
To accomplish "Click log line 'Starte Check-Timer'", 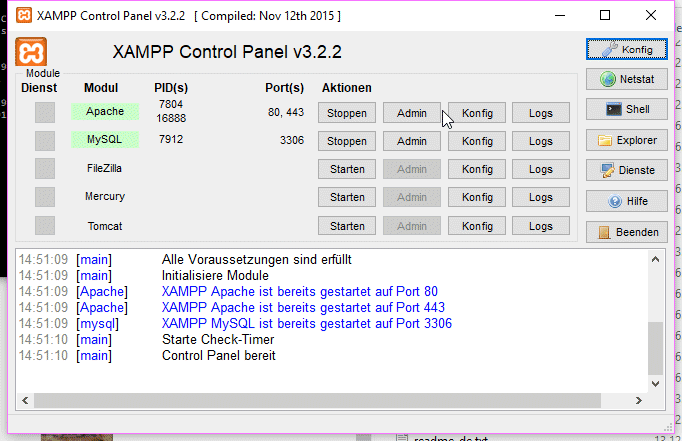I will [218, 339].
